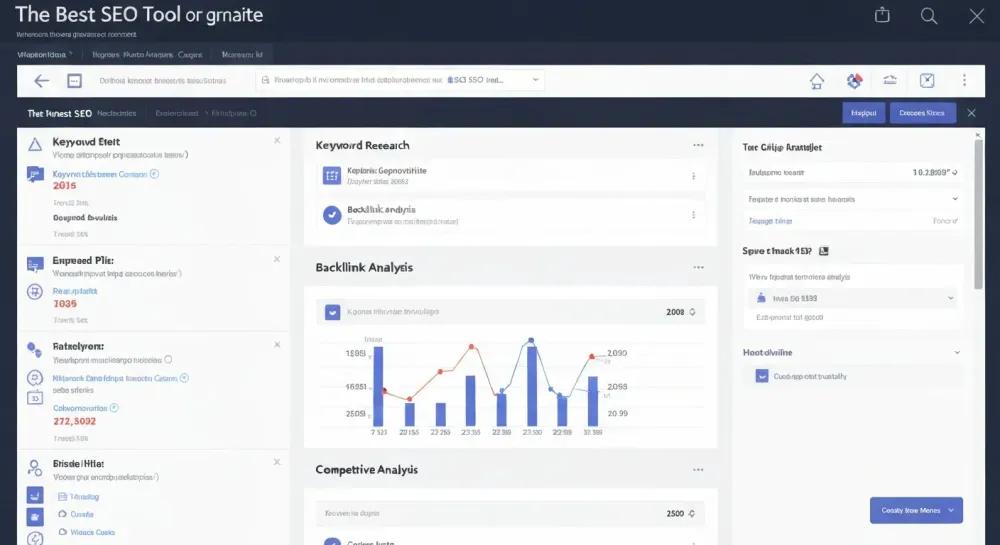Click the red value 272,3092
Viewport: 1000px width, 545px height.
click(75, 421)
